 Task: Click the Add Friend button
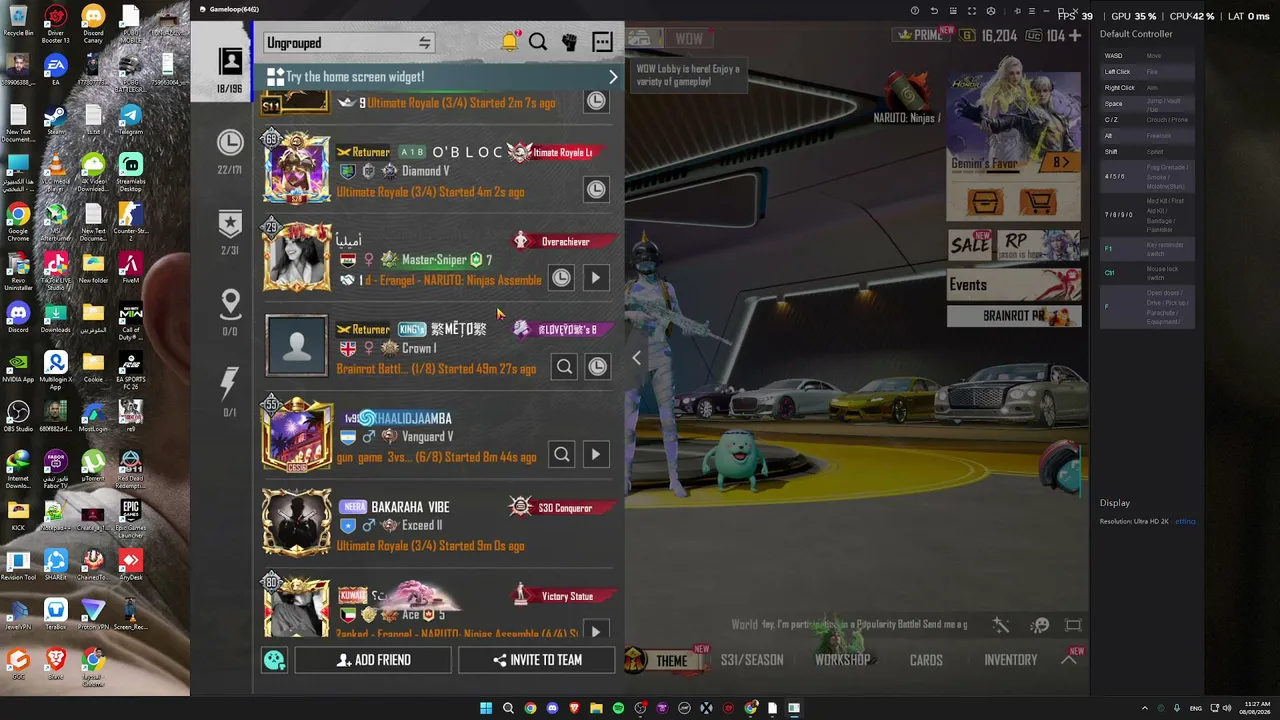[374, 660]
